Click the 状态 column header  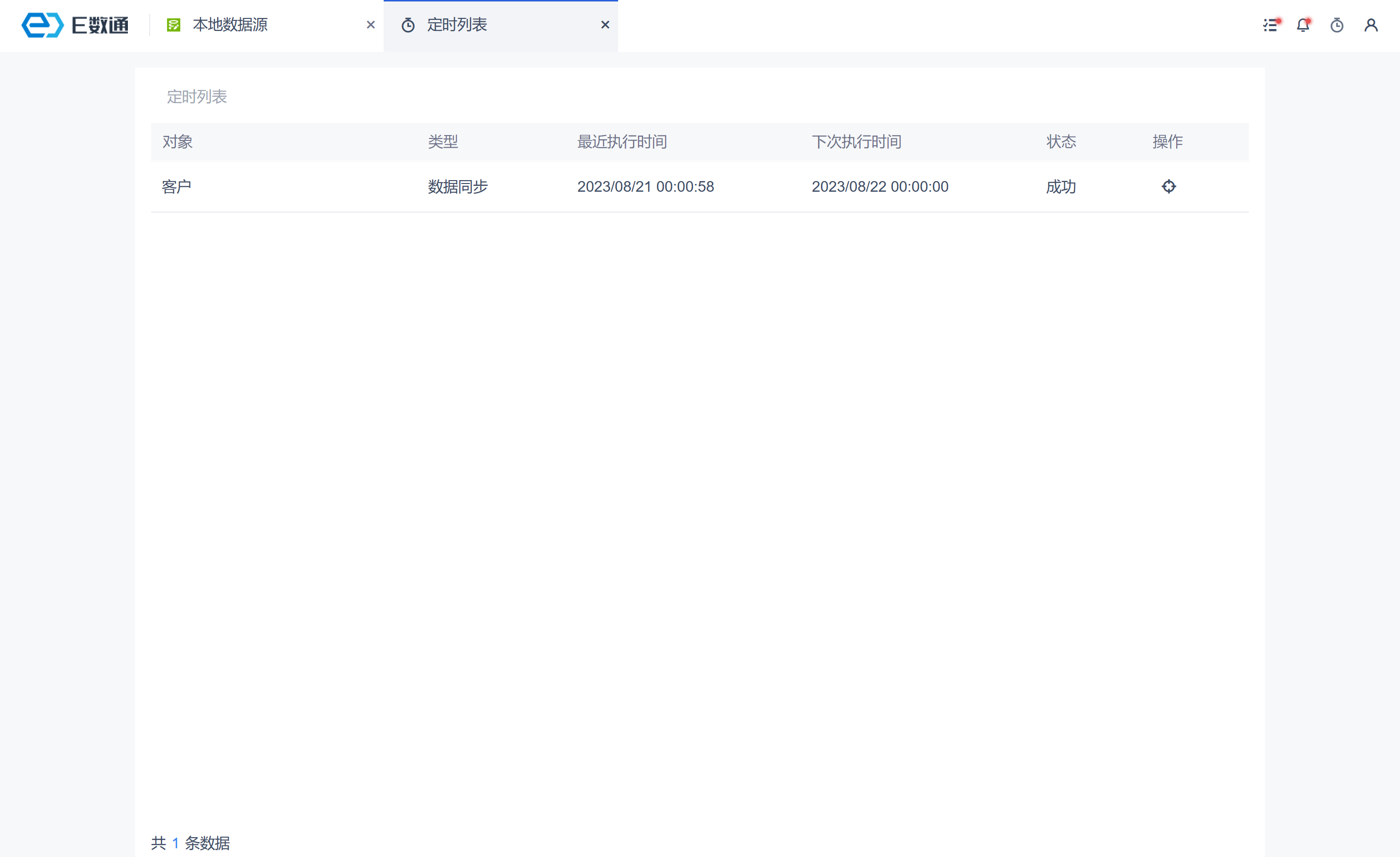pos(1061,141)
